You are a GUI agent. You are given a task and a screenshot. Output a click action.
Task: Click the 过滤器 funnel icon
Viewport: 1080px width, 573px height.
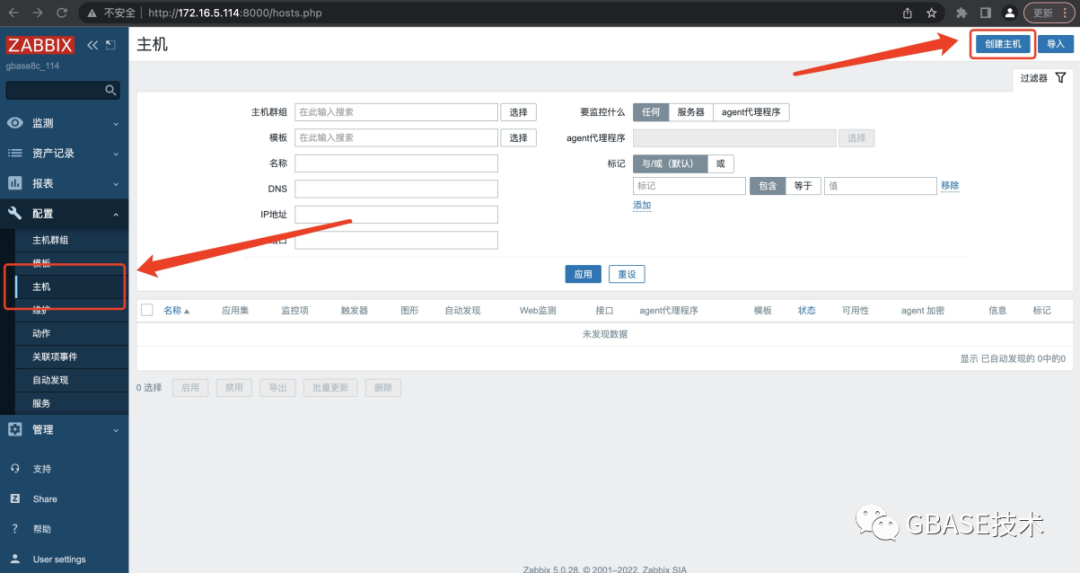(x=1061, y=78)
